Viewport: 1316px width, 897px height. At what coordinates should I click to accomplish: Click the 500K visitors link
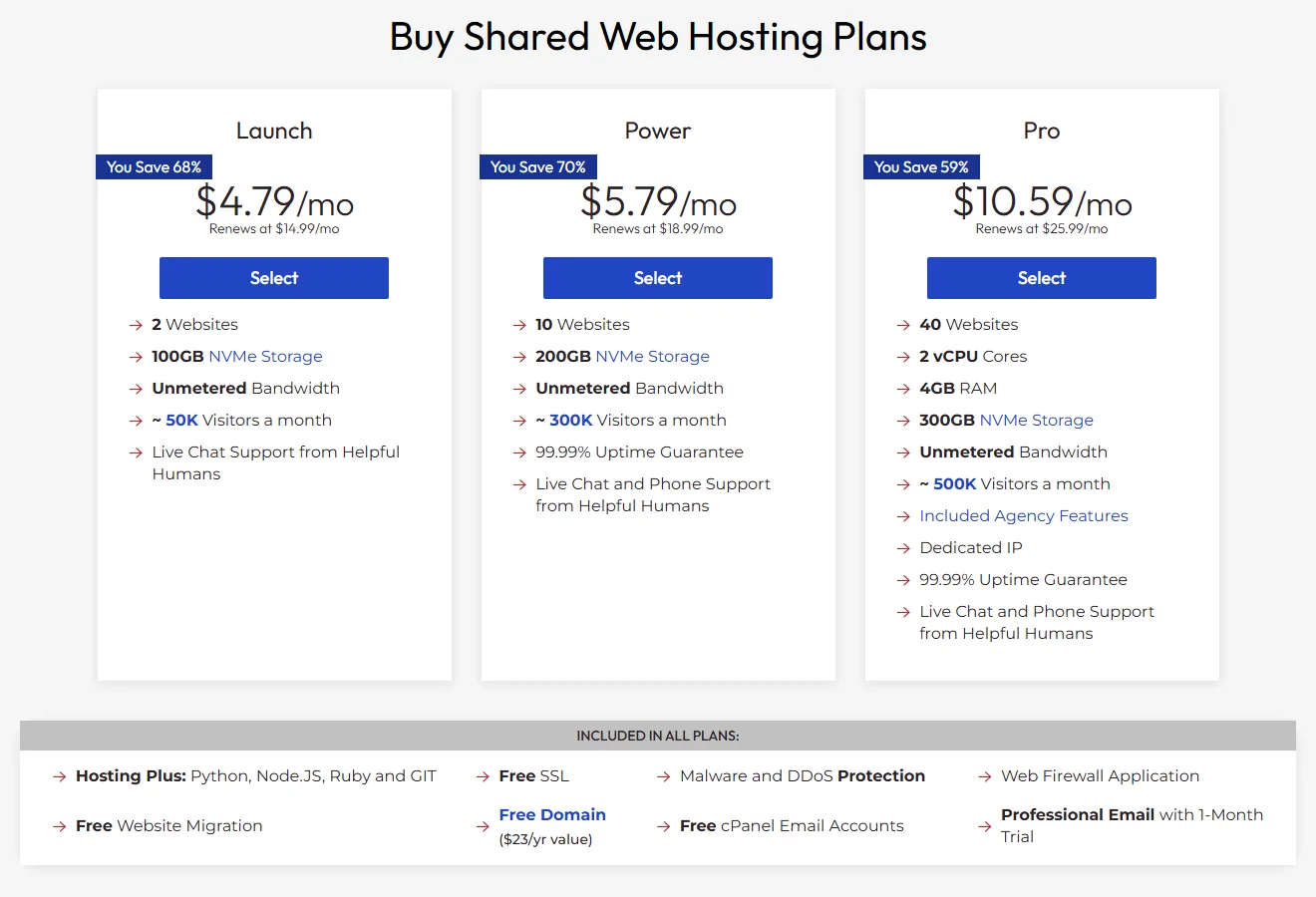tap(955, 483)
